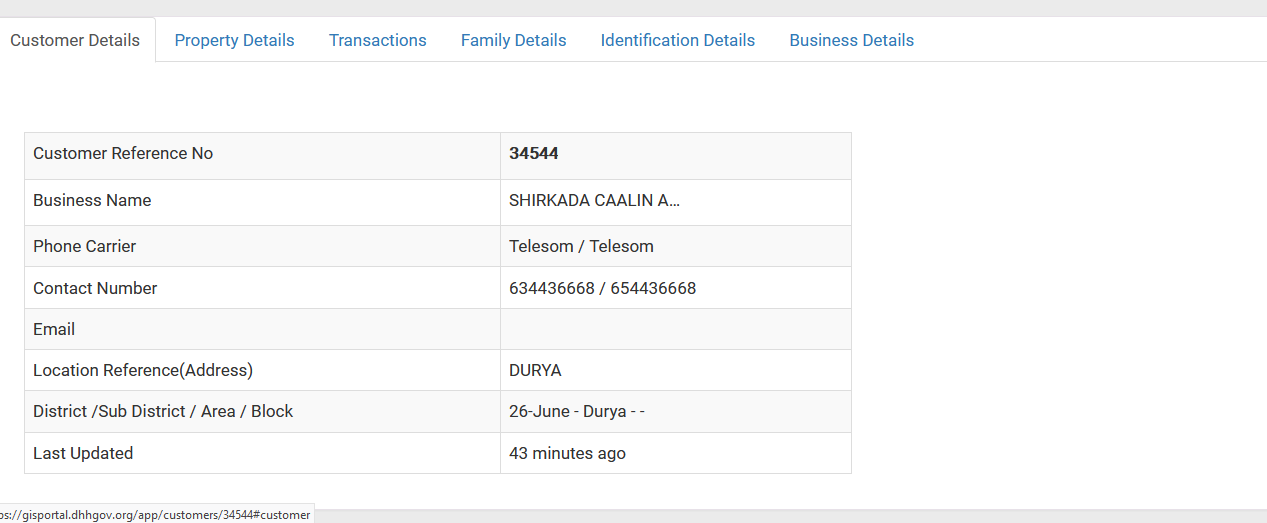
Task: Click the Customer Reference No label
Action: click(123, 153)
